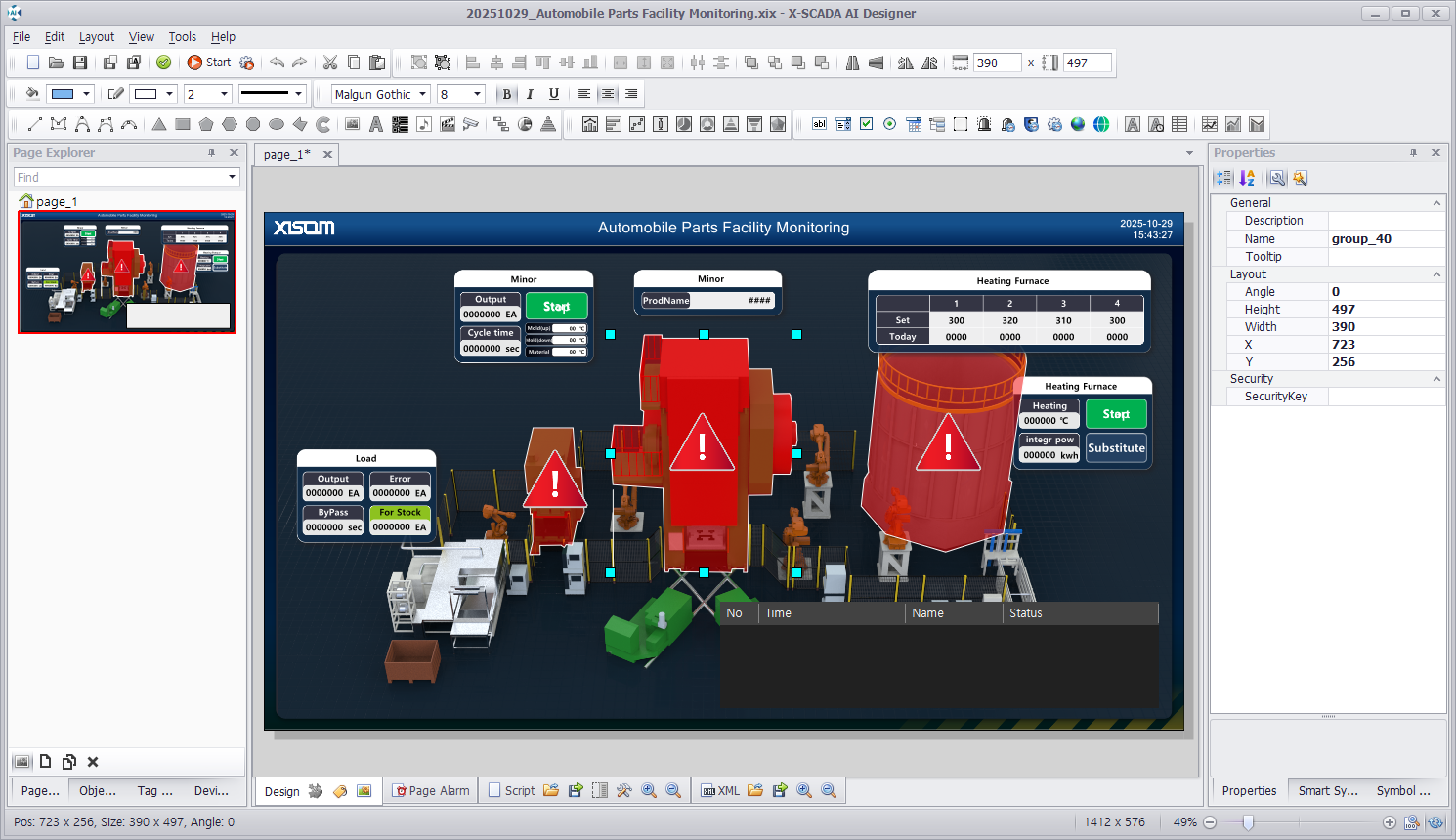This screenshot has width=1456, height=840.
Task: Open the Layout menu
Action: [96, 37]
